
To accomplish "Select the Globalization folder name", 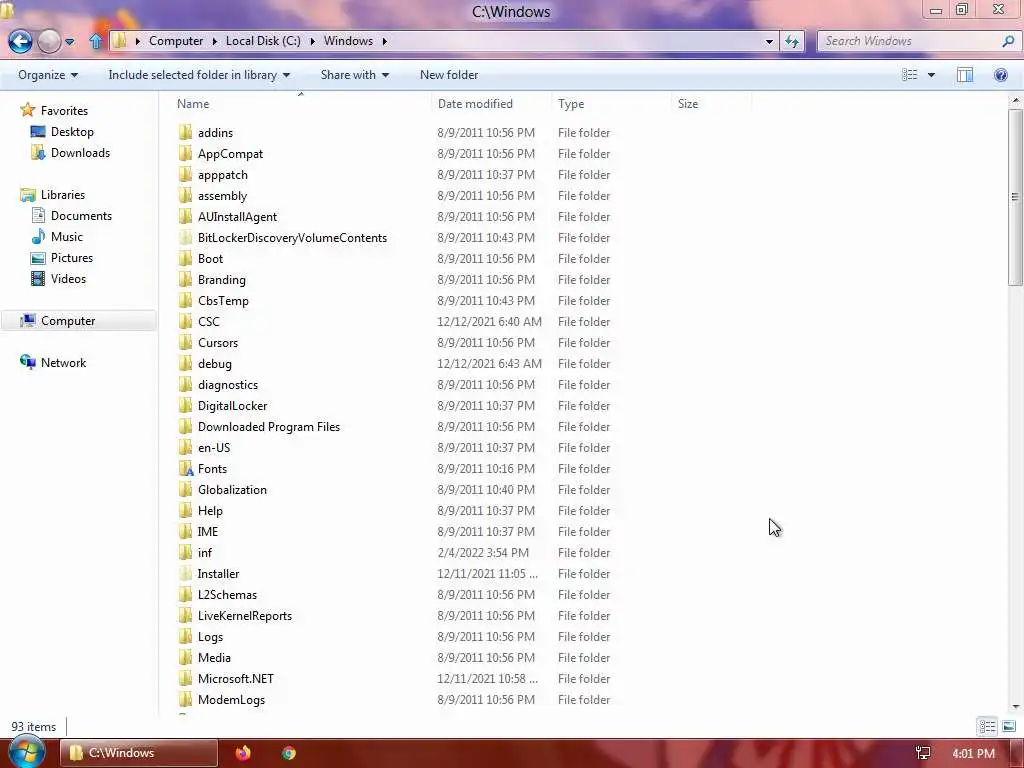I will tap(232, 490).
